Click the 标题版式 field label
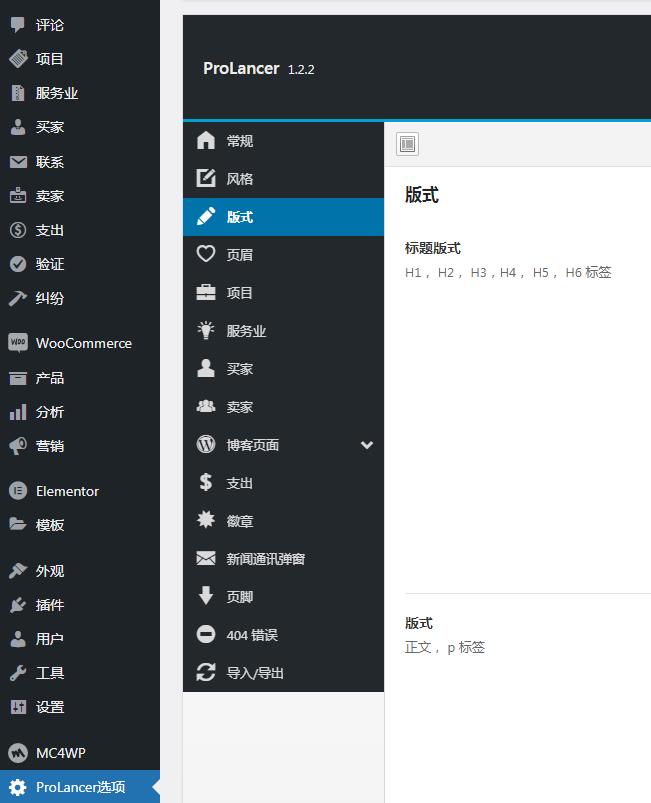The image size is (651, 803). pyautogui.click(x=433, y=248)
